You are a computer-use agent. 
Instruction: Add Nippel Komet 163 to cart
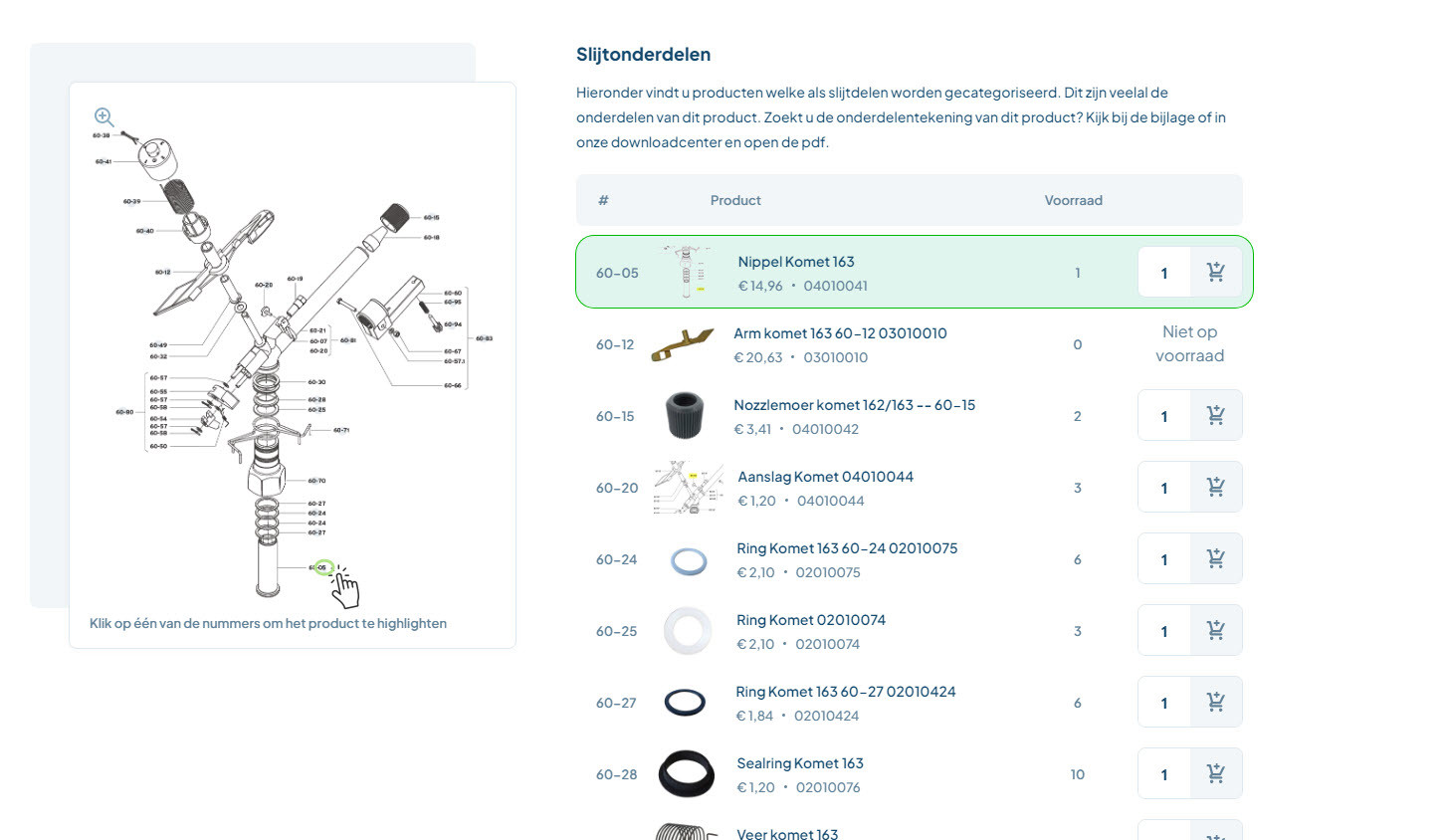(1216, 273)
